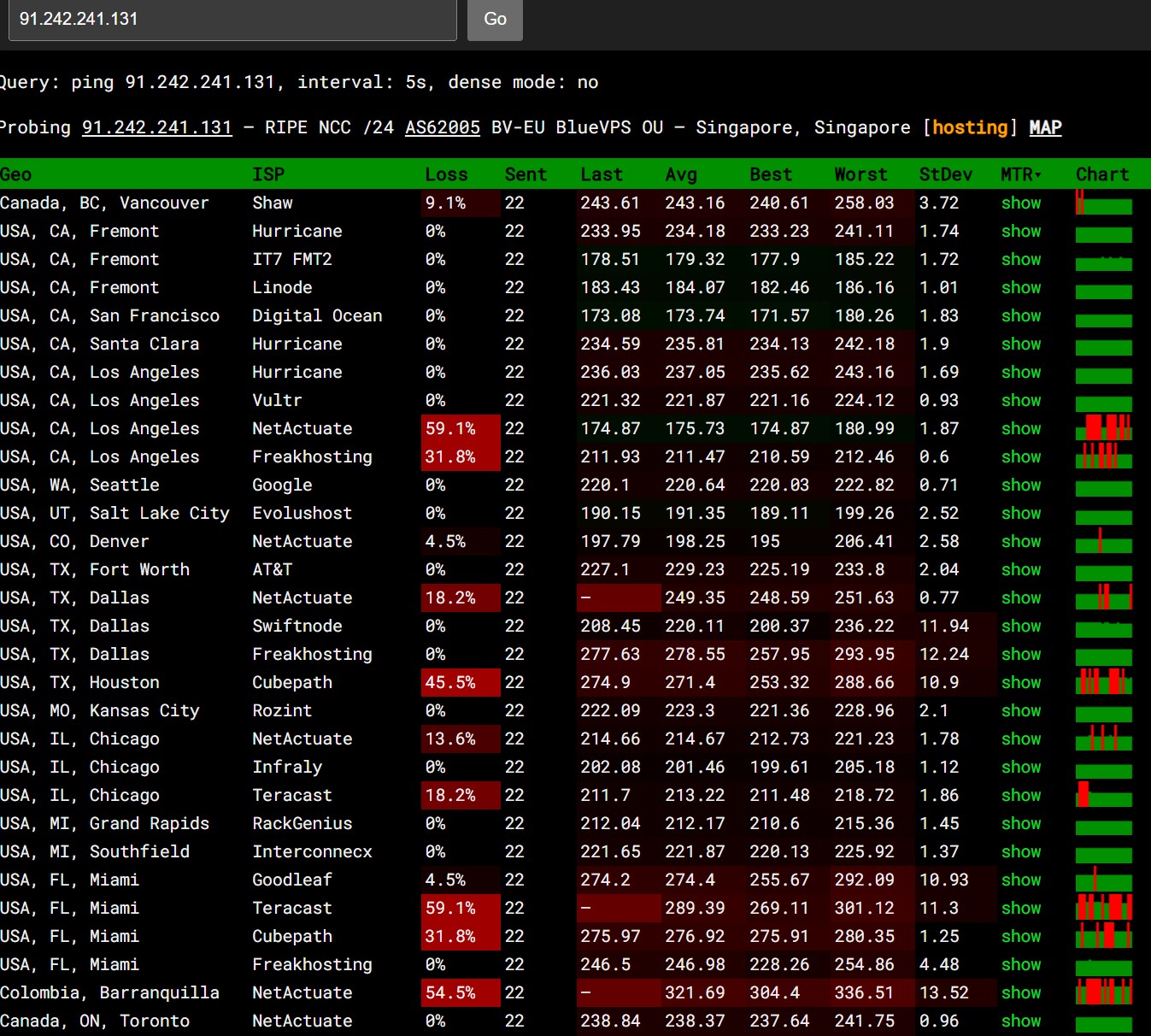Click the chart for Dallas NetActuate row
1151x1036 pixels.
[1104, 597]
